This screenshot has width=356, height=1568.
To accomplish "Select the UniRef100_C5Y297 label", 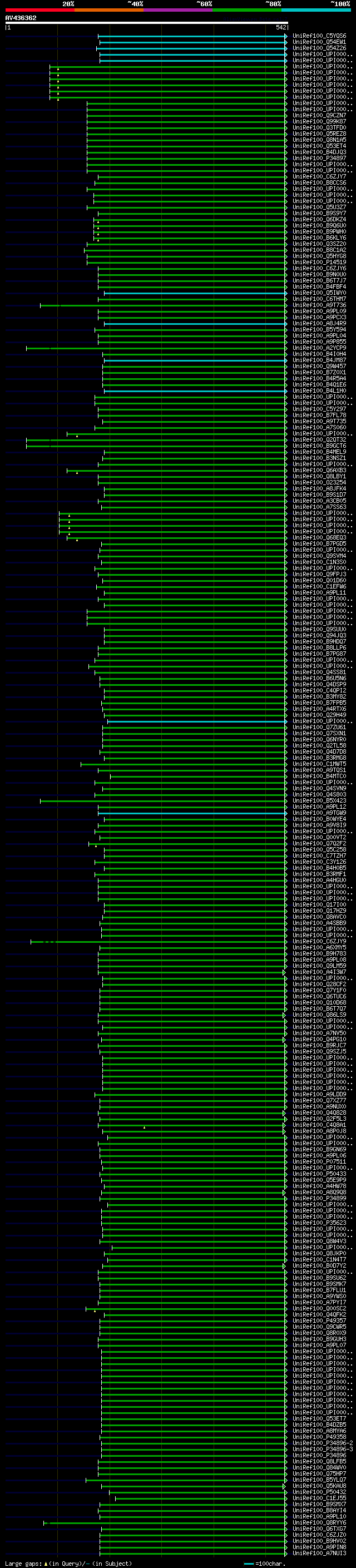I will pos(319,409).
